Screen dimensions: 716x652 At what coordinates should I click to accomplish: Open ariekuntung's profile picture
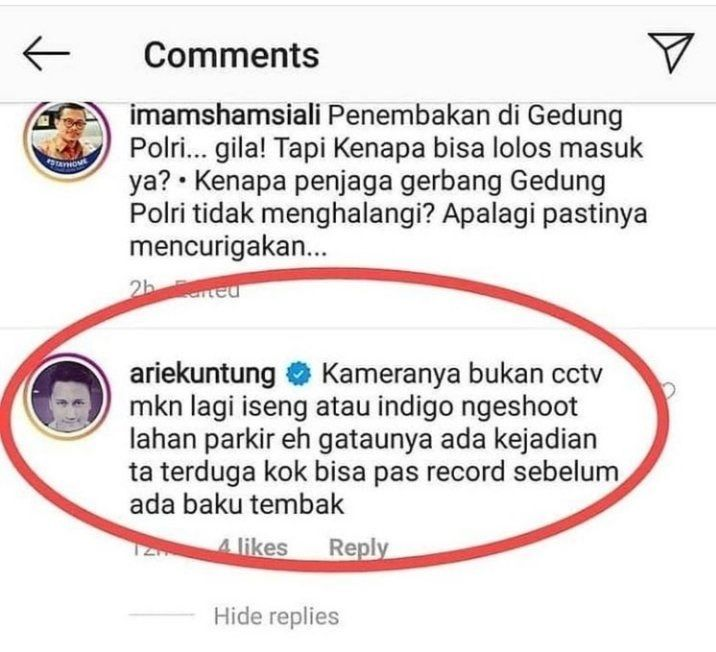67,396
